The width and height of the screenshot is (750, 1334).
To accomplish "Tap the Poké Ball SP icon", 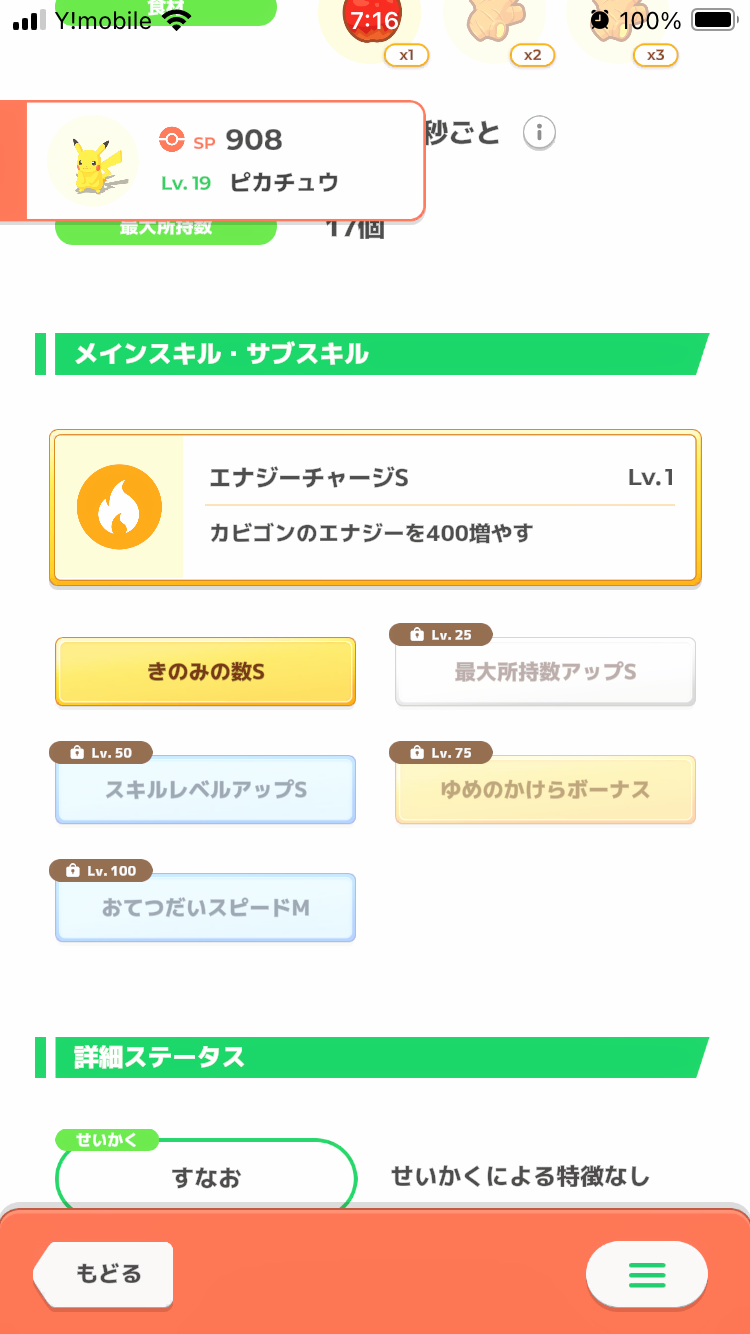I will 171,140.
